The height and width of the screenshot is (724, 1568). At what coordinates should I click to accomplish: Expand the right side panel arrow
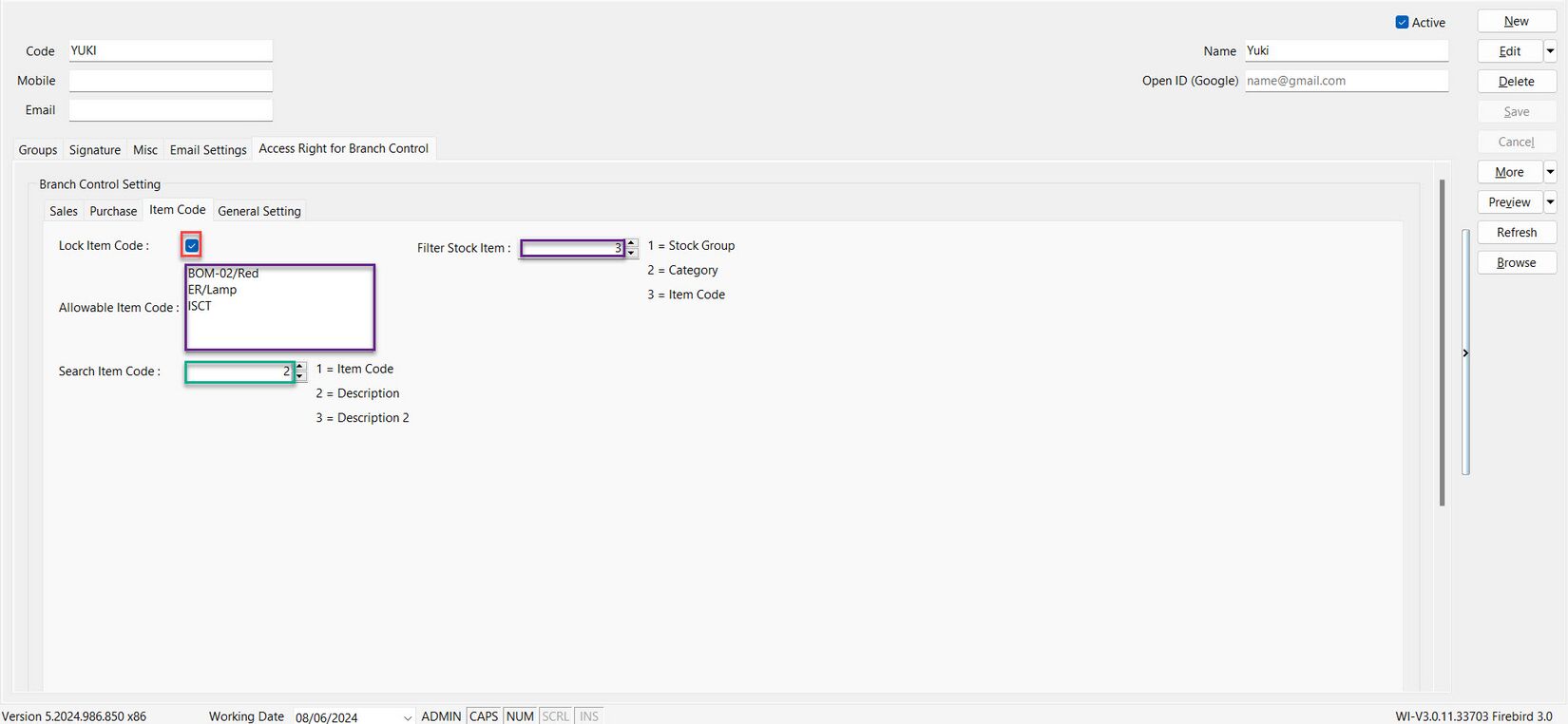[1465, 352]
